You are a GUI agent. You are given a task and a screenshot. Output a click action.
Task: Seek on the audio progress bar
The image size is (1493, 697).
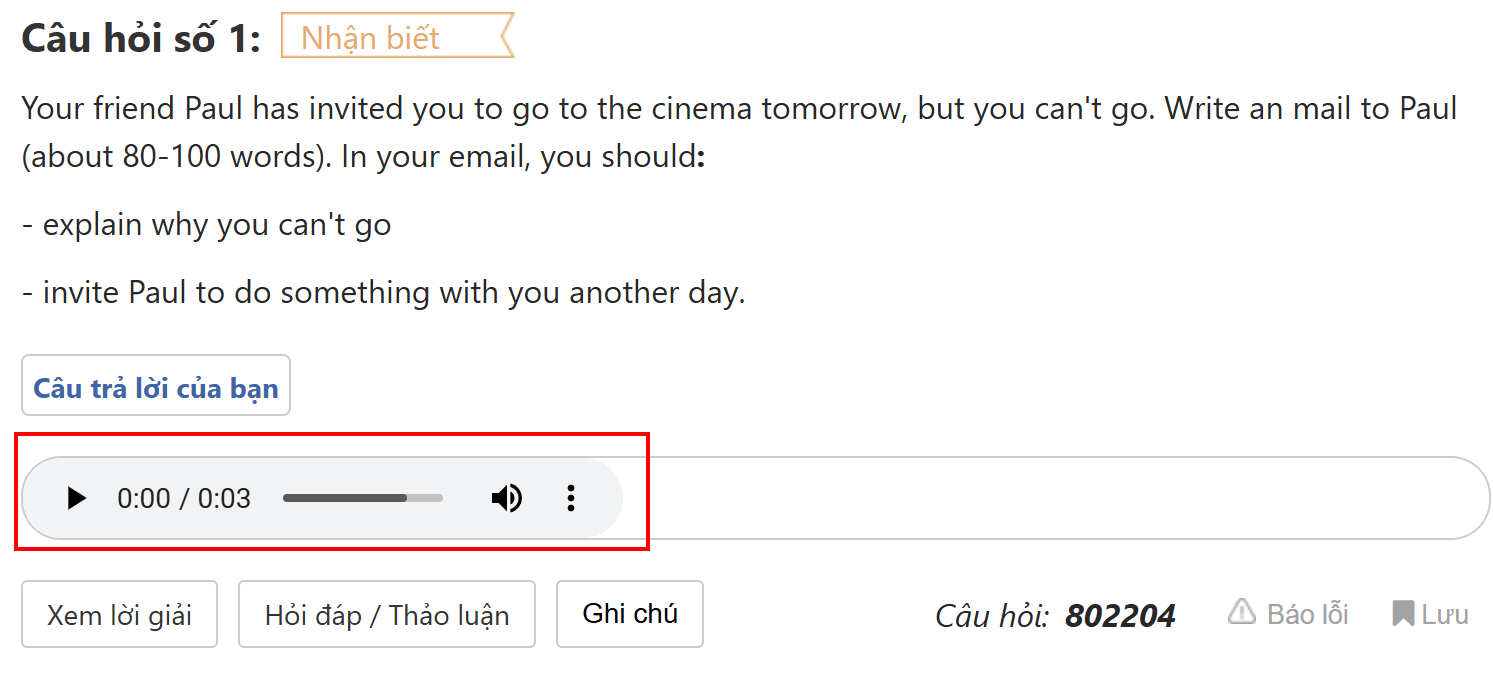click(362, 498)
